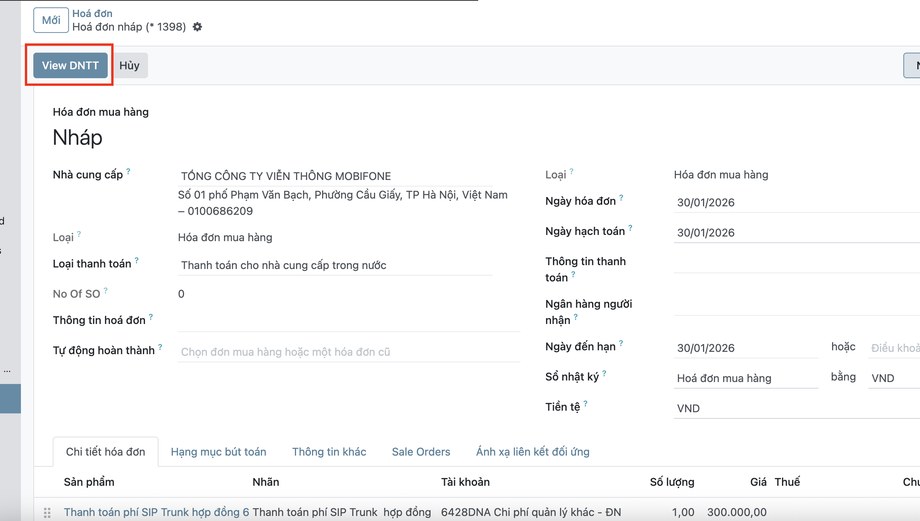This screenshot has width=920, height=521.
Task: Edit the Nhà cung cấp supplier field
Action: [335, 176]
